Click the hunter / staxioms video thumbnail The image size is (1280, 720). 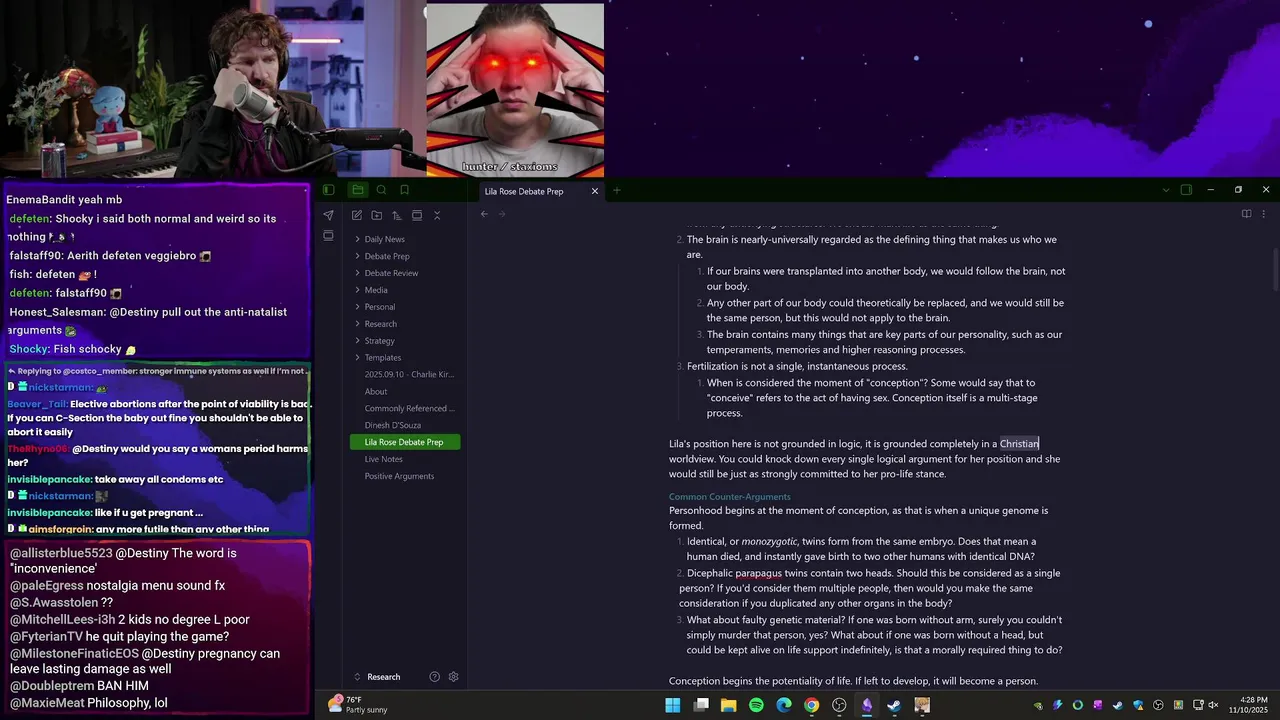coord(515,90)
